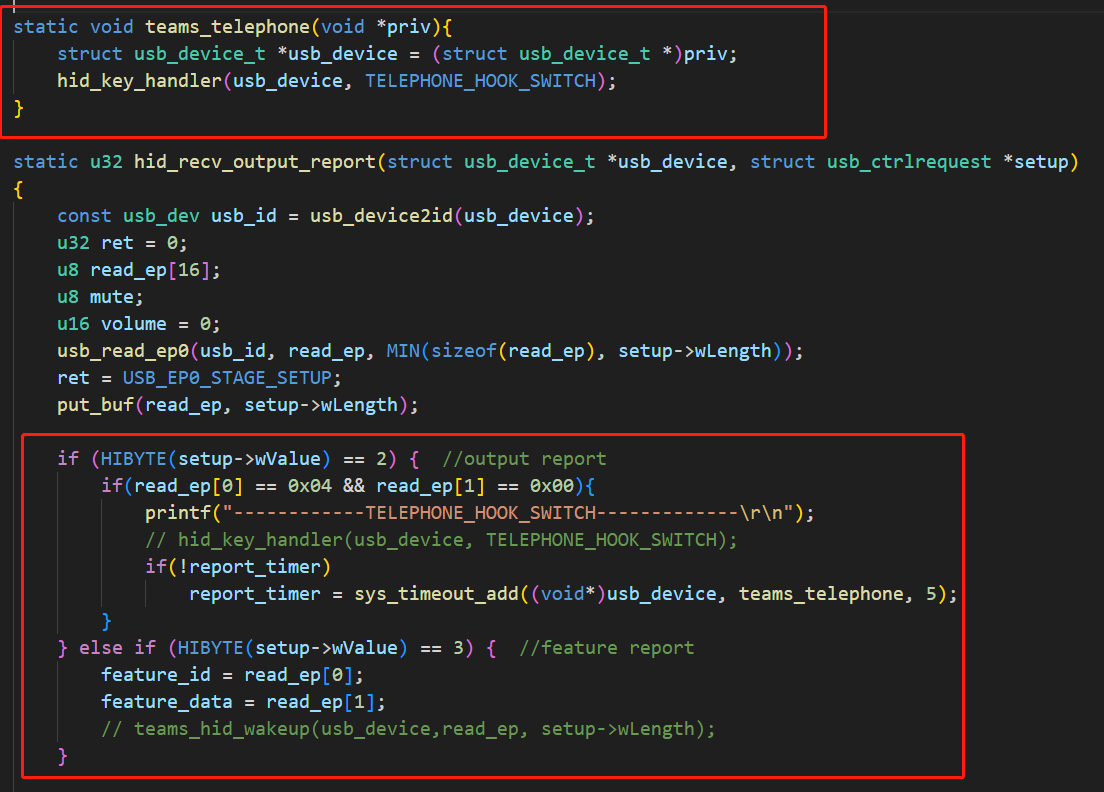This screenshot has height=792, width=1104.
Task: Place cursor on usb_read_ep0 call
Action: click(124, 351)
